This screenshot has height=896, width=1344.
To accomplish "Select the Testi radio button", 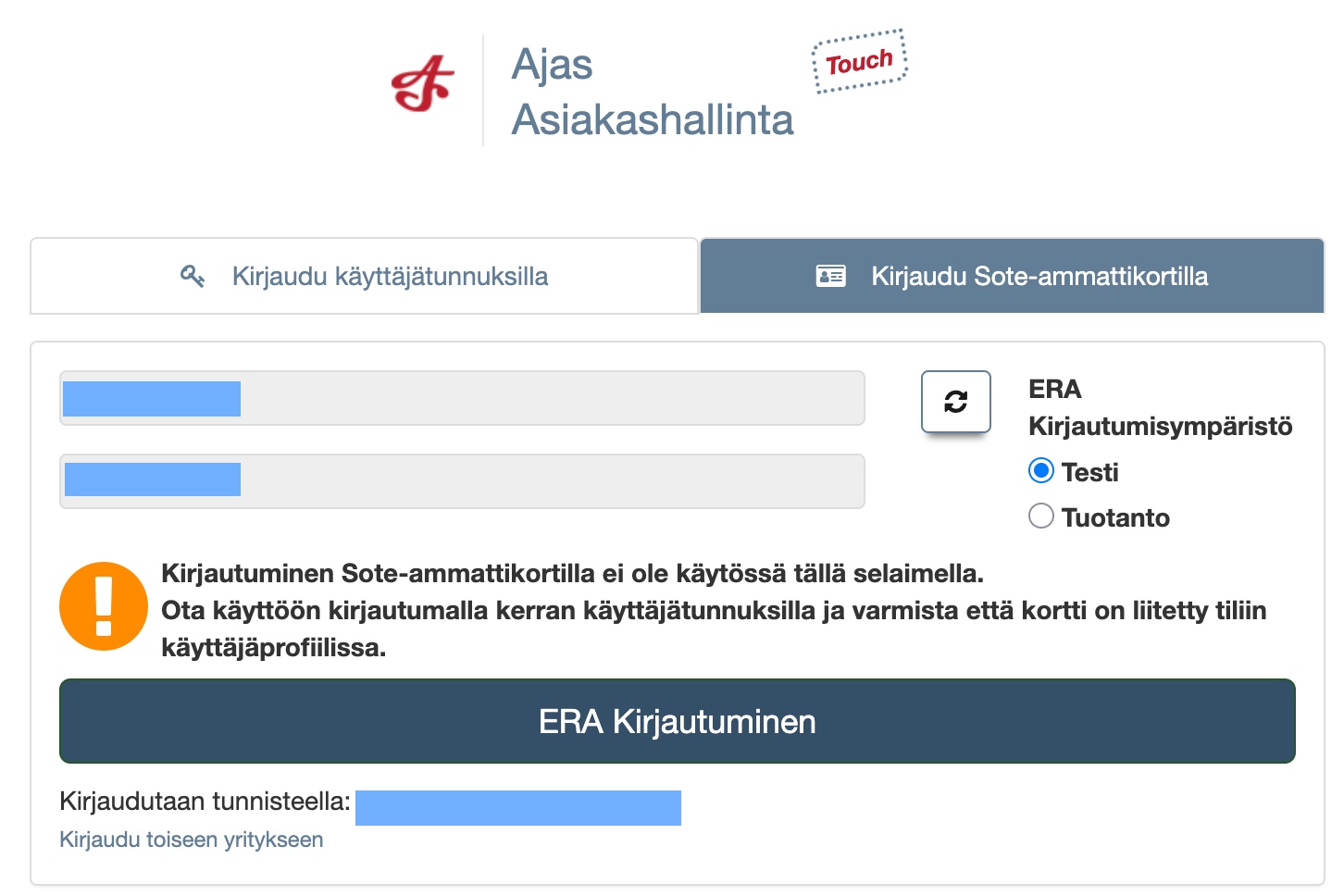I will pyautogui.click(x=1041, y=471).
